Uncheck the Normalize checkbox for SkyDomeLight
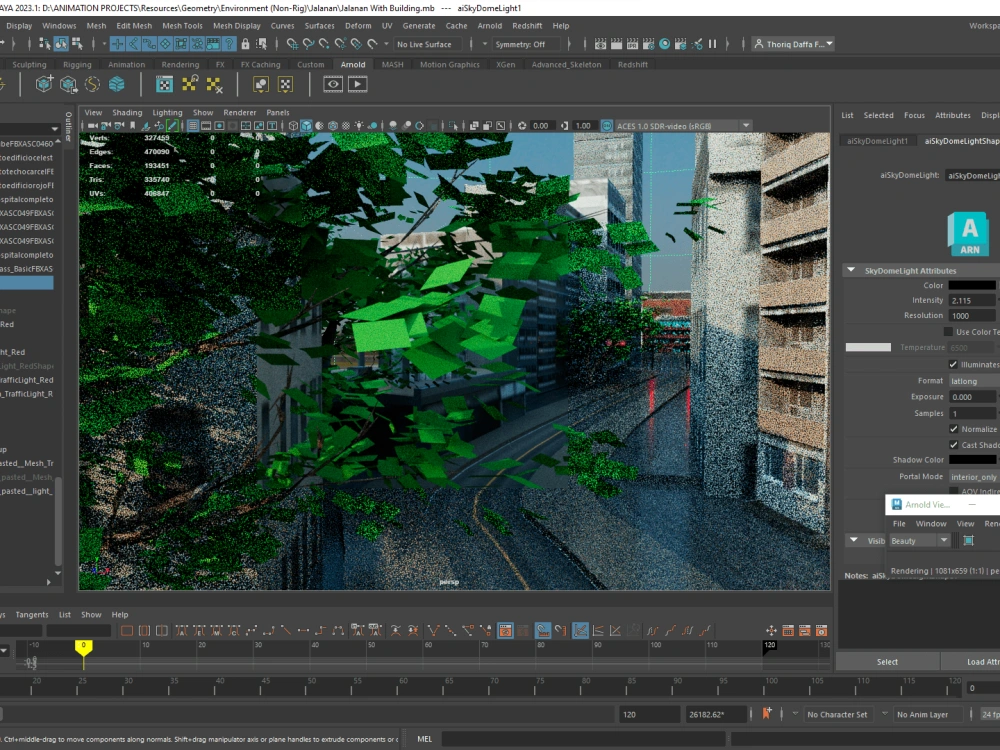Screen dimensions: 1000x750 click(x=954, y=428)
